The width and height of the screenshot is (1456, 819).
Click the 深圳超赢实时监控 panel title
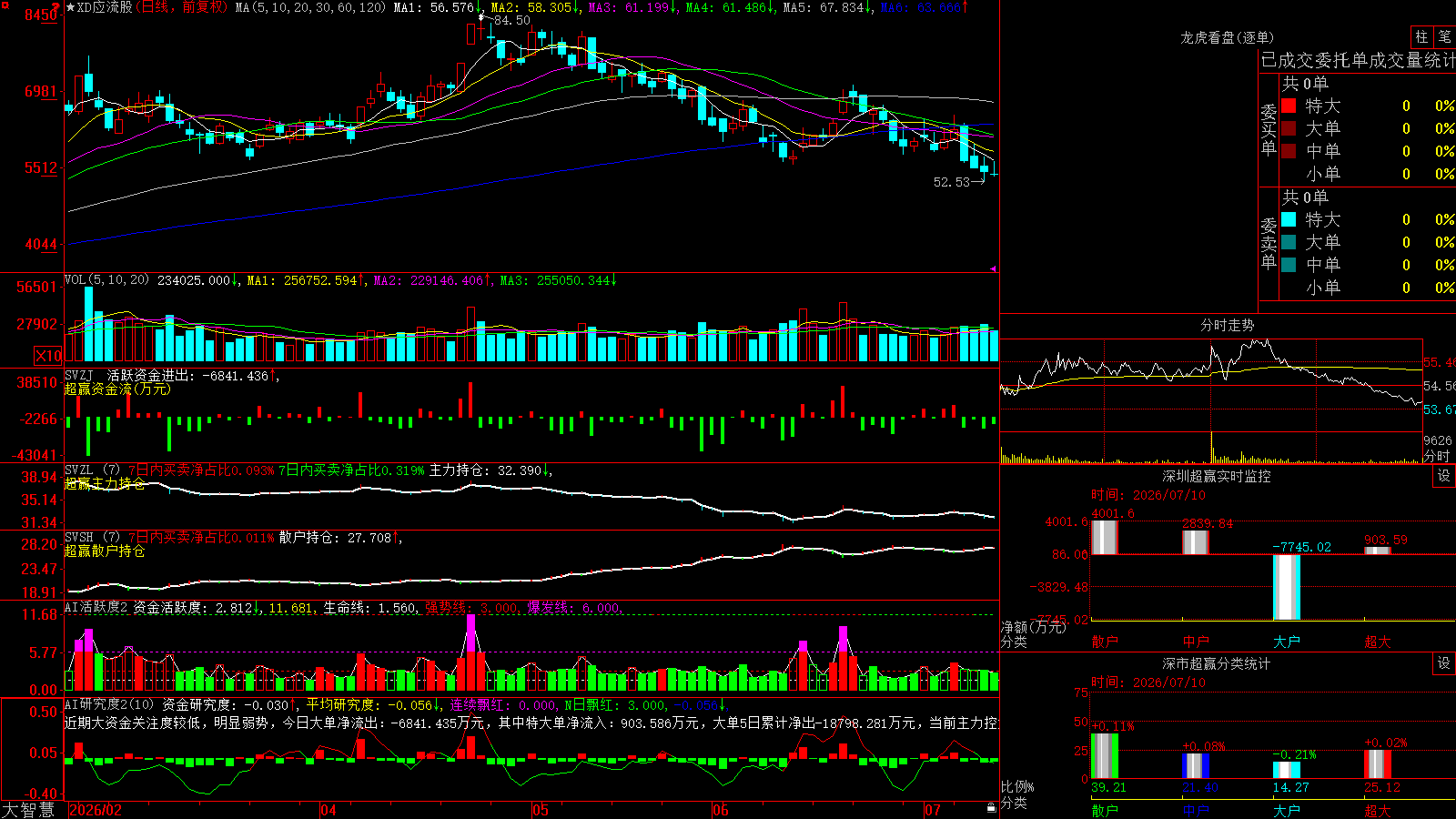click(x=1217, y=476)
